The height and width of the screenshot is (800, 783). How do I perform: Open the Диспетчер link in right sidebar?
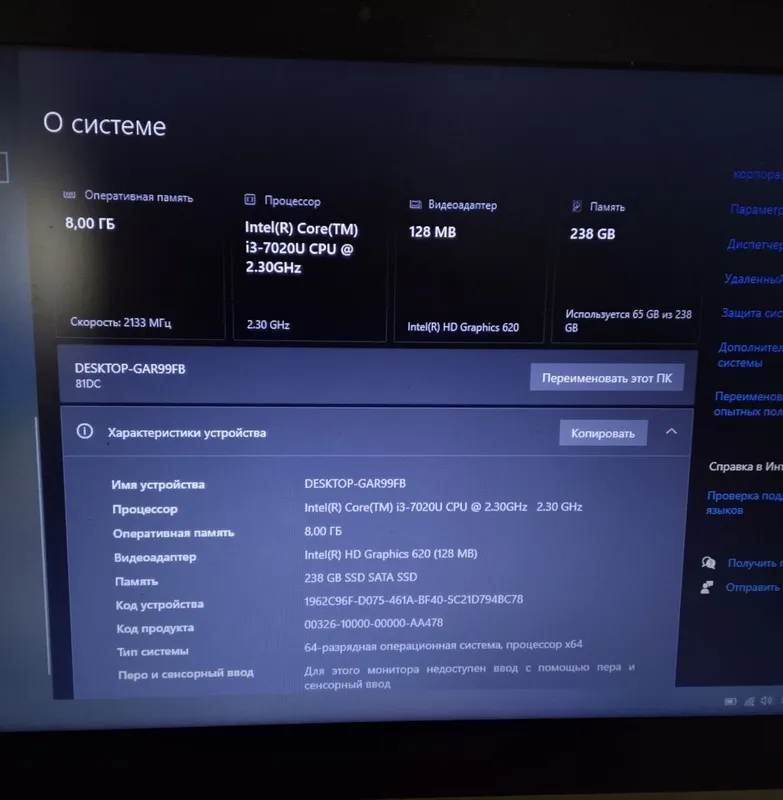(754, 244)
